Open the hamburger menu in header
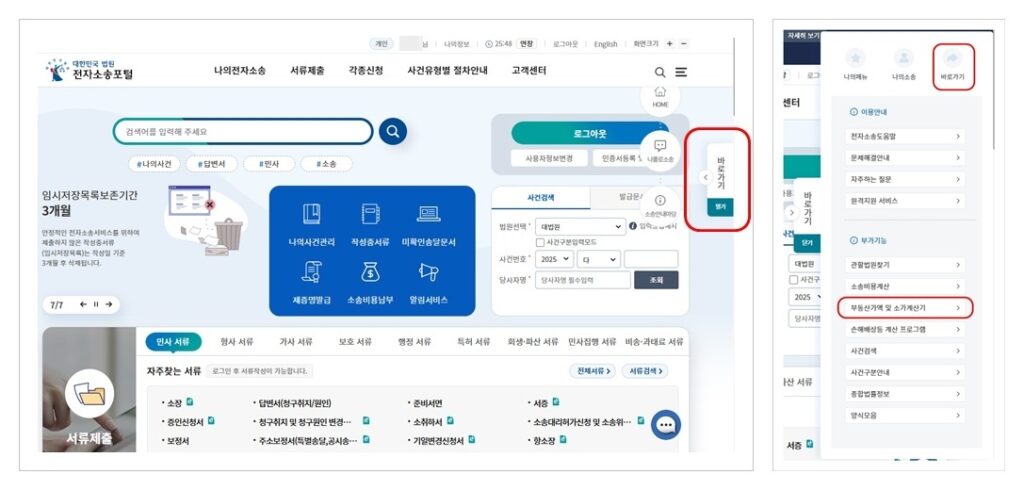The width and height of the screenshot is (1024, 490). pos(681,72)
